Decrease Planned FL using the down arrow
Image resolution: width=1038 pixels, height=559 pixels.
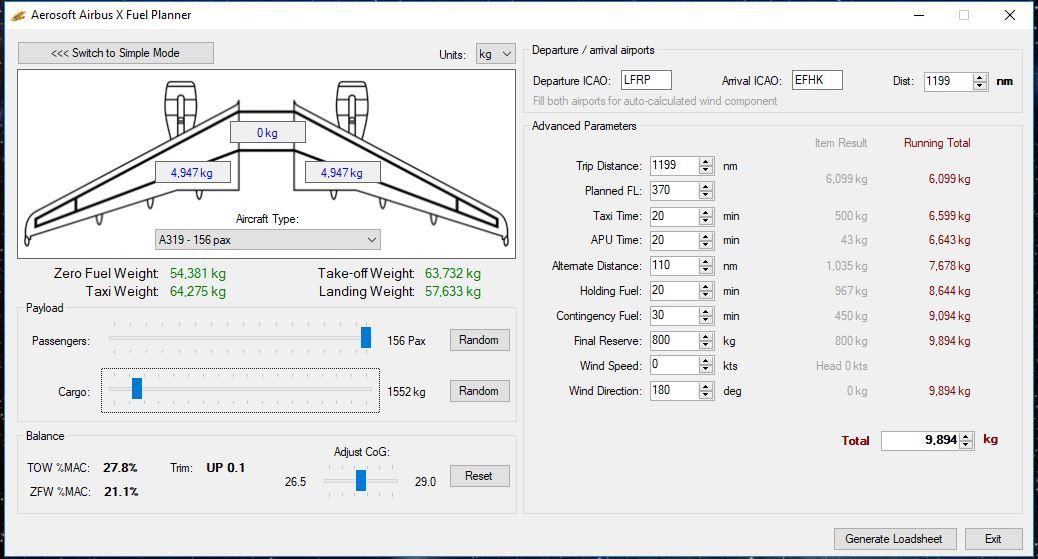(x=706, y=195)
